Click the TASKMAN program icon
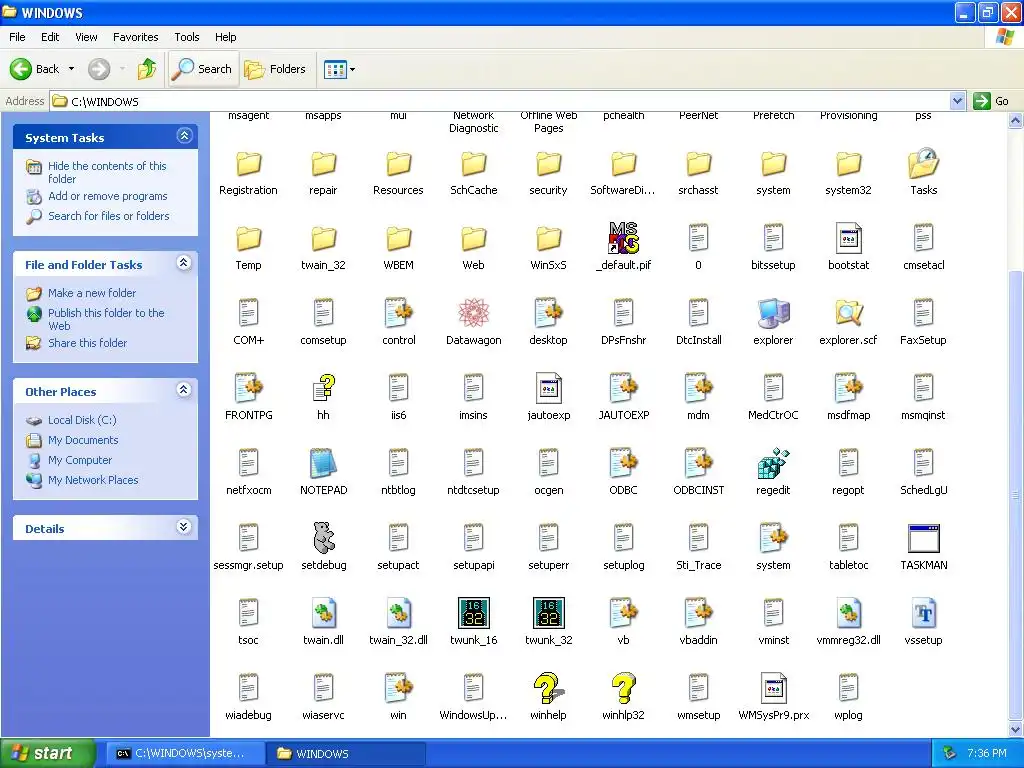The image size is (1024, 768). (x=923, y=539)
